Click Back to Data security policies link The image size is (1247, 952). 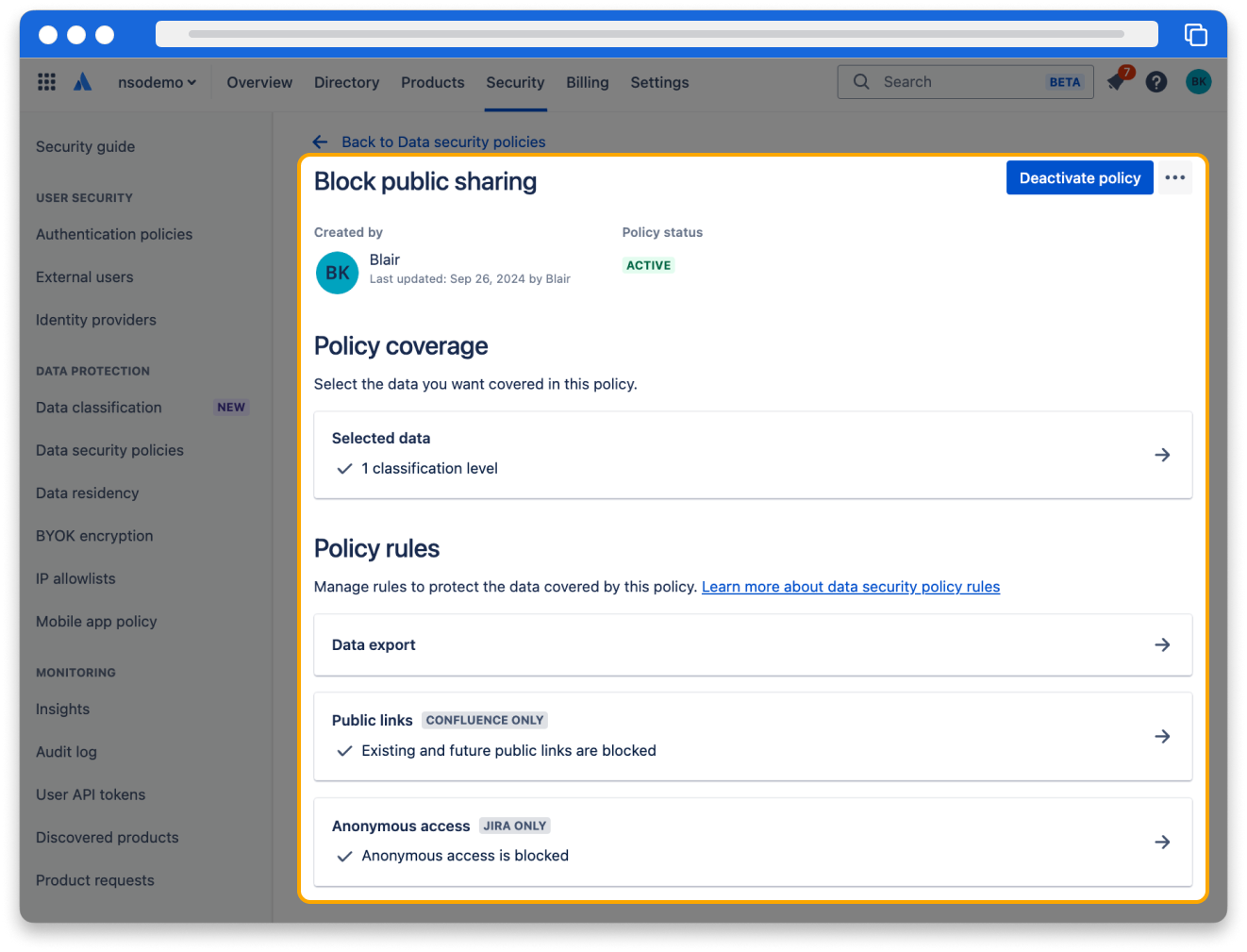click(x=443, y=142)
